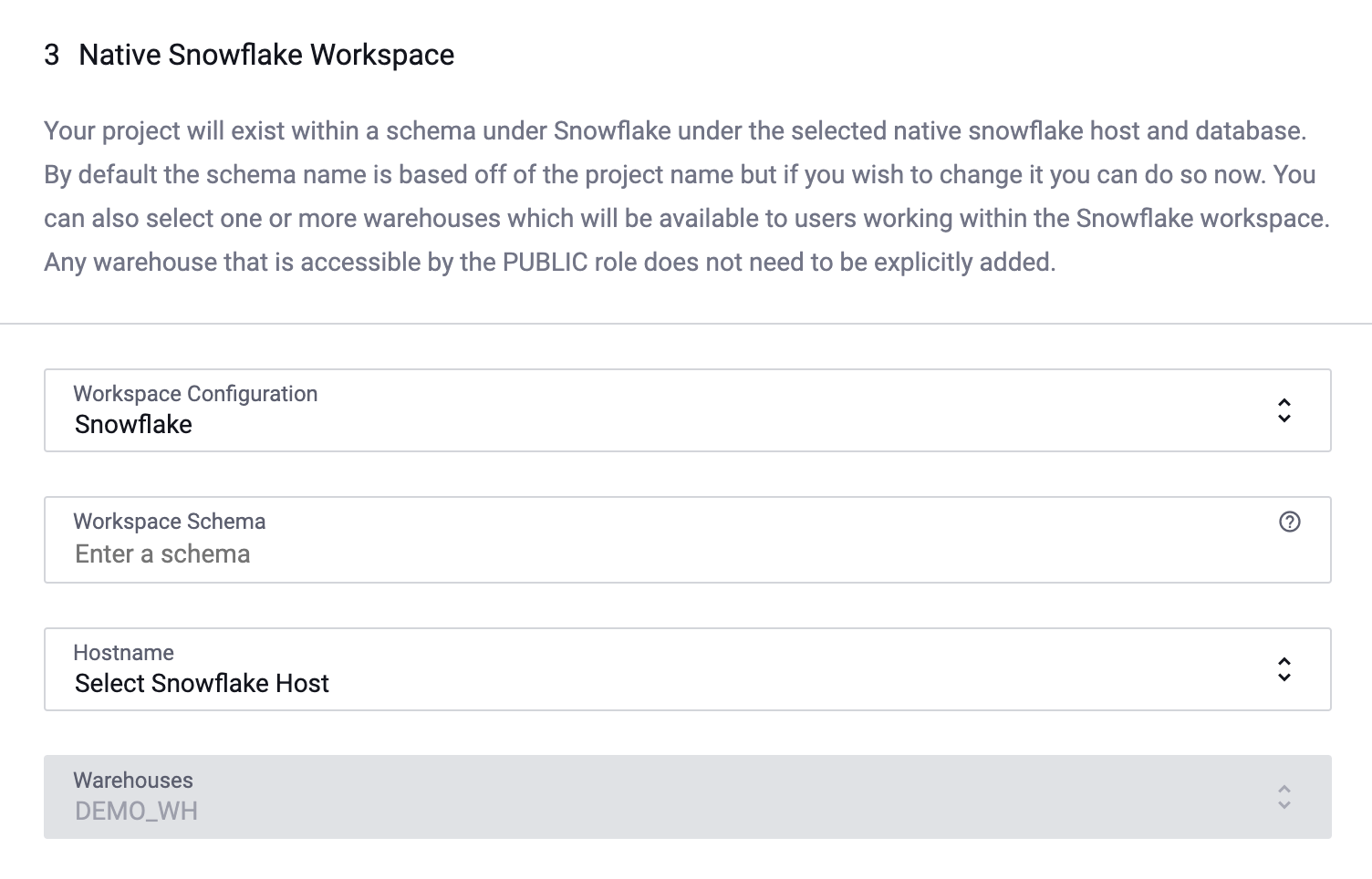Click the 'Workspace Schema' field label

170,522
